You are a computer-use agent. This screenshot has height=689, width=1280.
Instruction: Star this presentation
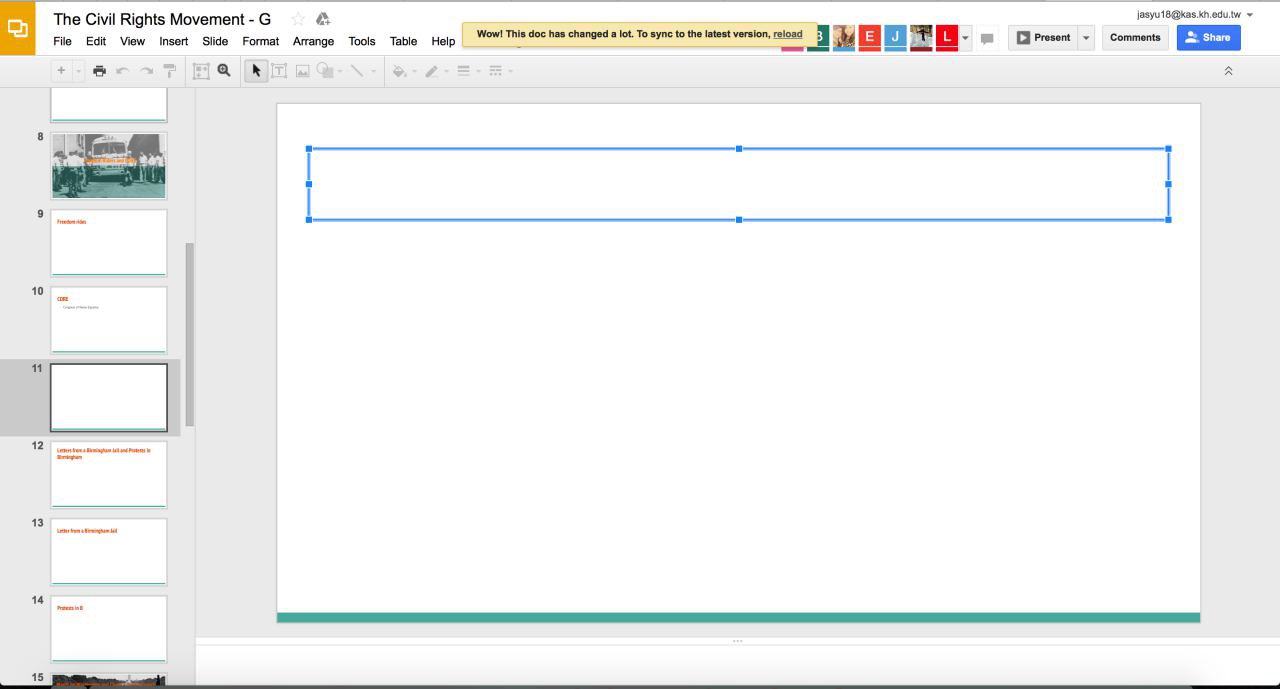tap(297, 19)
